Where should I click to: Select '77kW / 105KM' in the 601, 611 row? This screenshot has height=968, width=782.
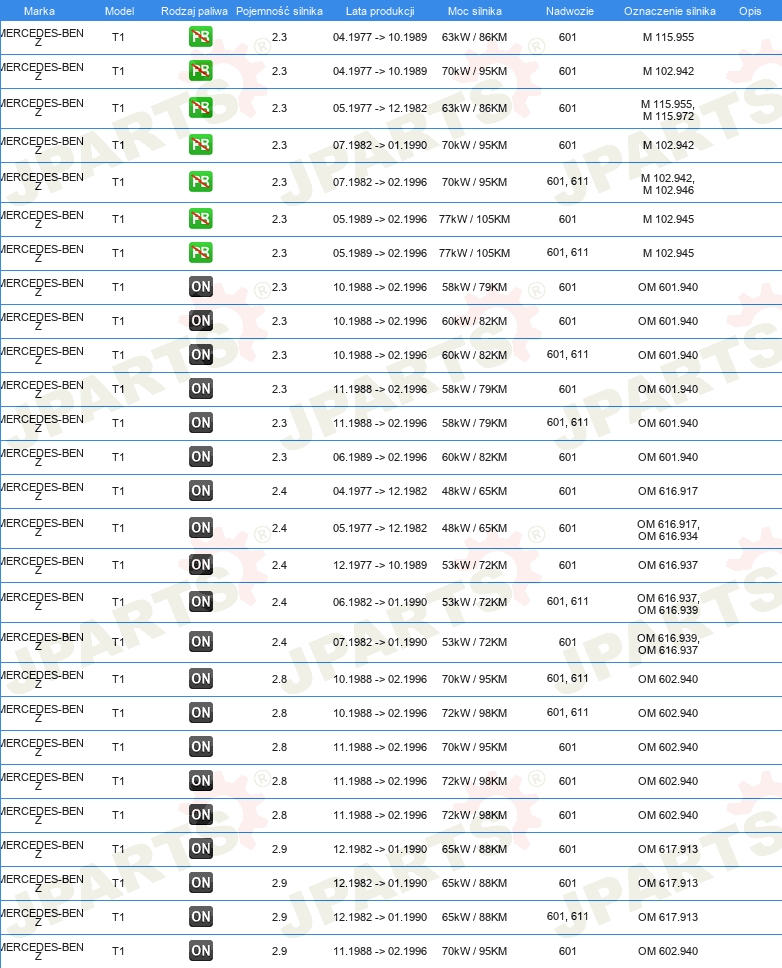[474, 253]
